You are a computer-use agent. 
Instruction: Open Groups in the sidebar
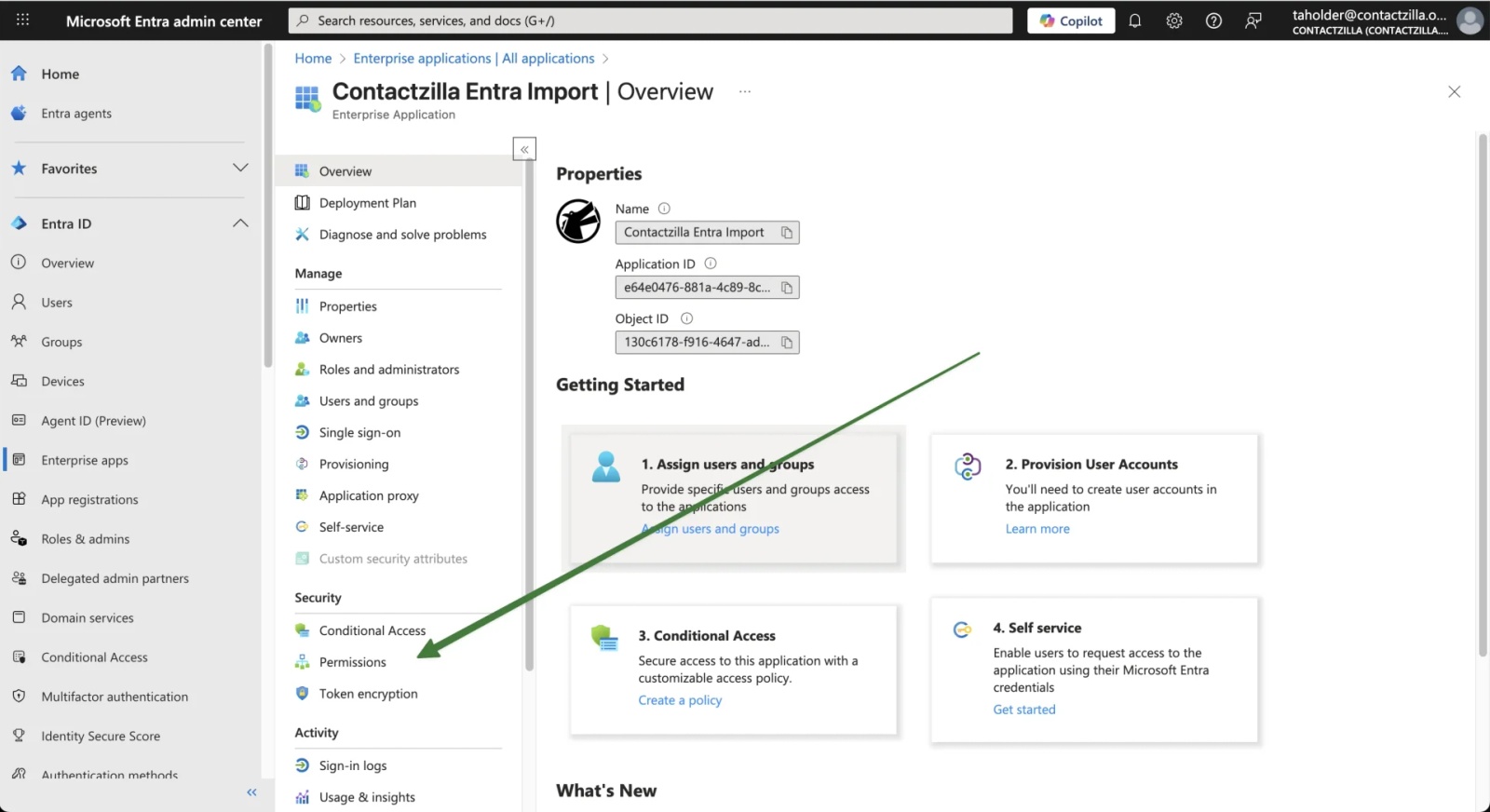click(x=61, y=342)
